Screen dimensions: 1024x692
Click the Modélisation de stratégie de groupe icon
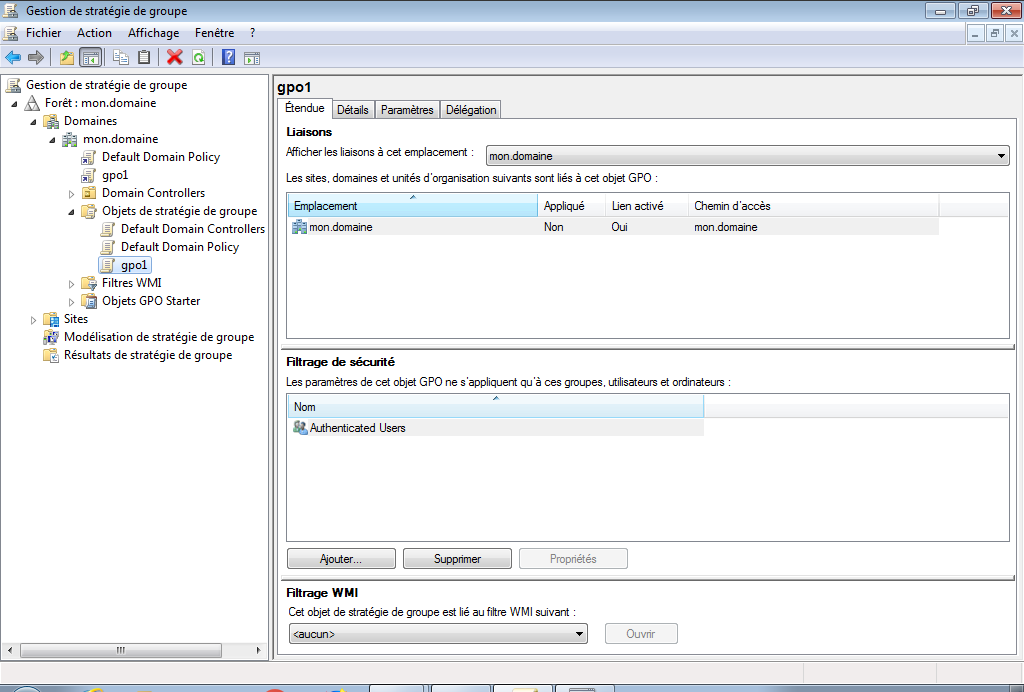coord(51,337)
